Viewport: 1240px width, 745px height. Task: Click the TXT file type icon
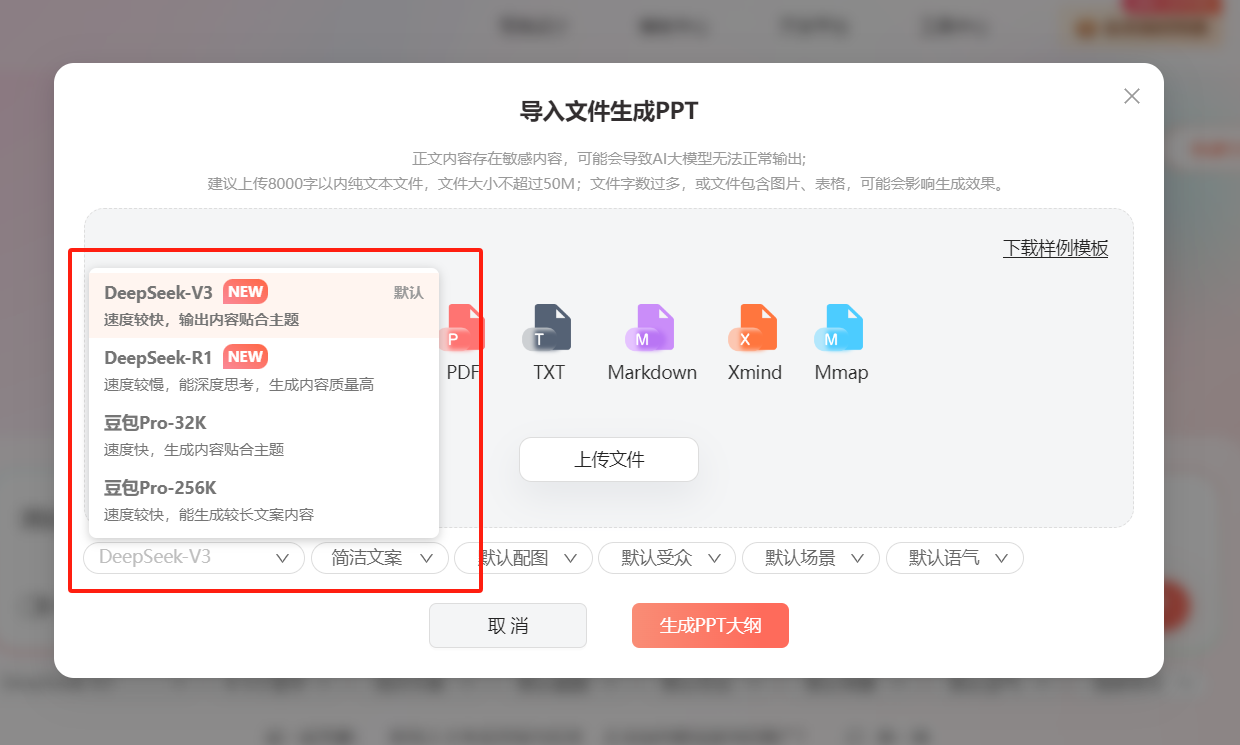coord(548,327)
